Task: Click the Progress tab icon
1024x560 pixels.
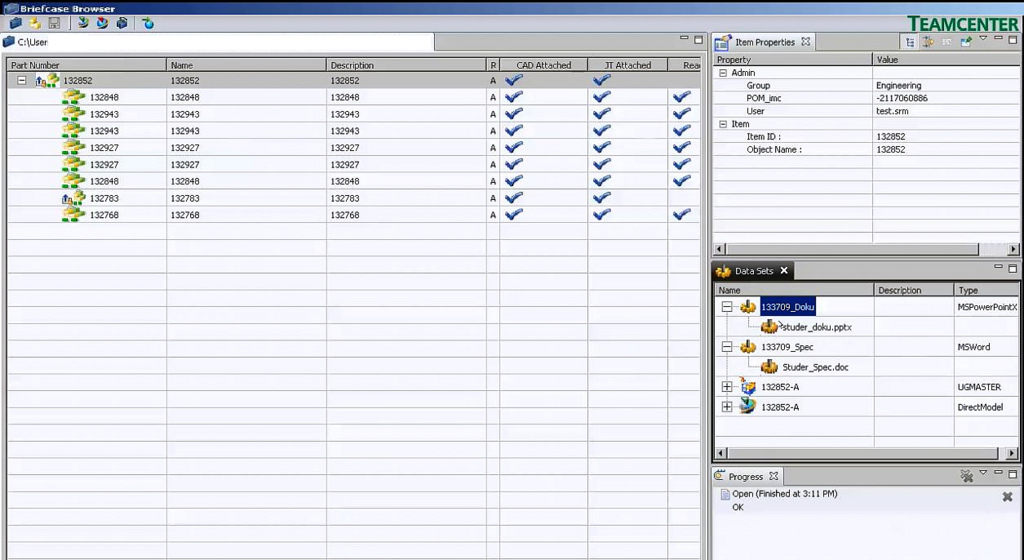Action: [x=720, y=476]
